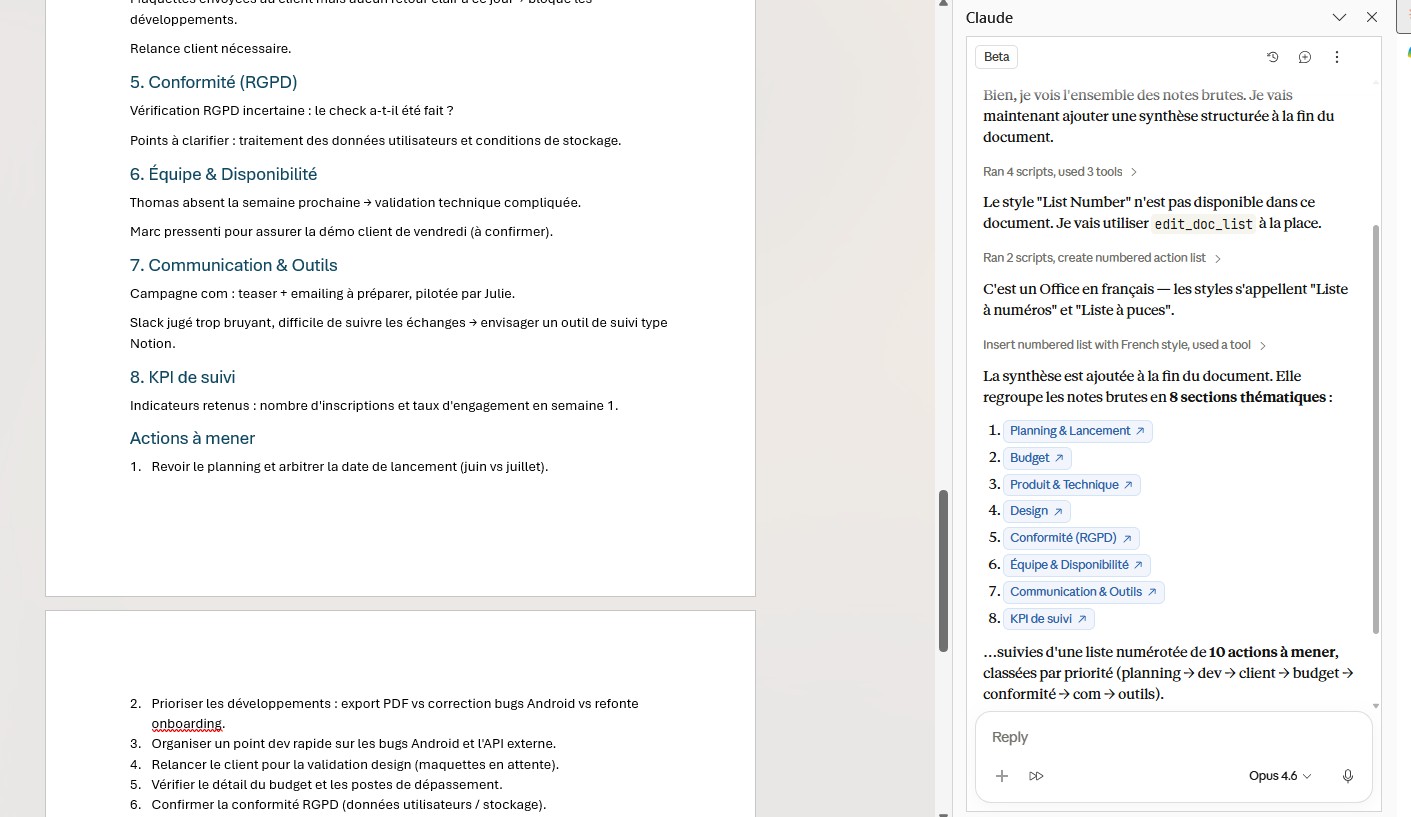1411x817 pixels.
Task: Jump to Planning & Lancement section link
Action: point(1077,431)
